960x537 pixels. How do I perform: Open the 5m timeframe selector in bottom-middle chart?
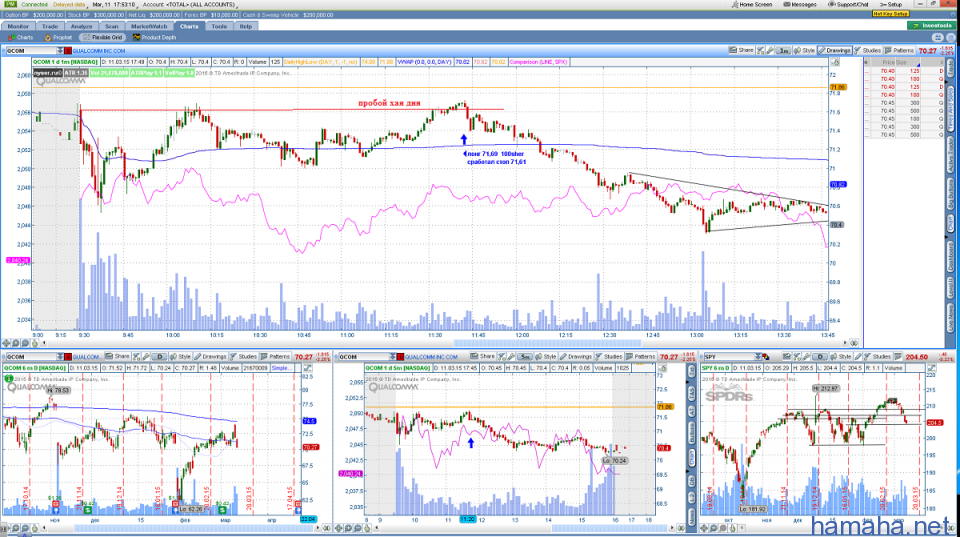coord(525,356)
